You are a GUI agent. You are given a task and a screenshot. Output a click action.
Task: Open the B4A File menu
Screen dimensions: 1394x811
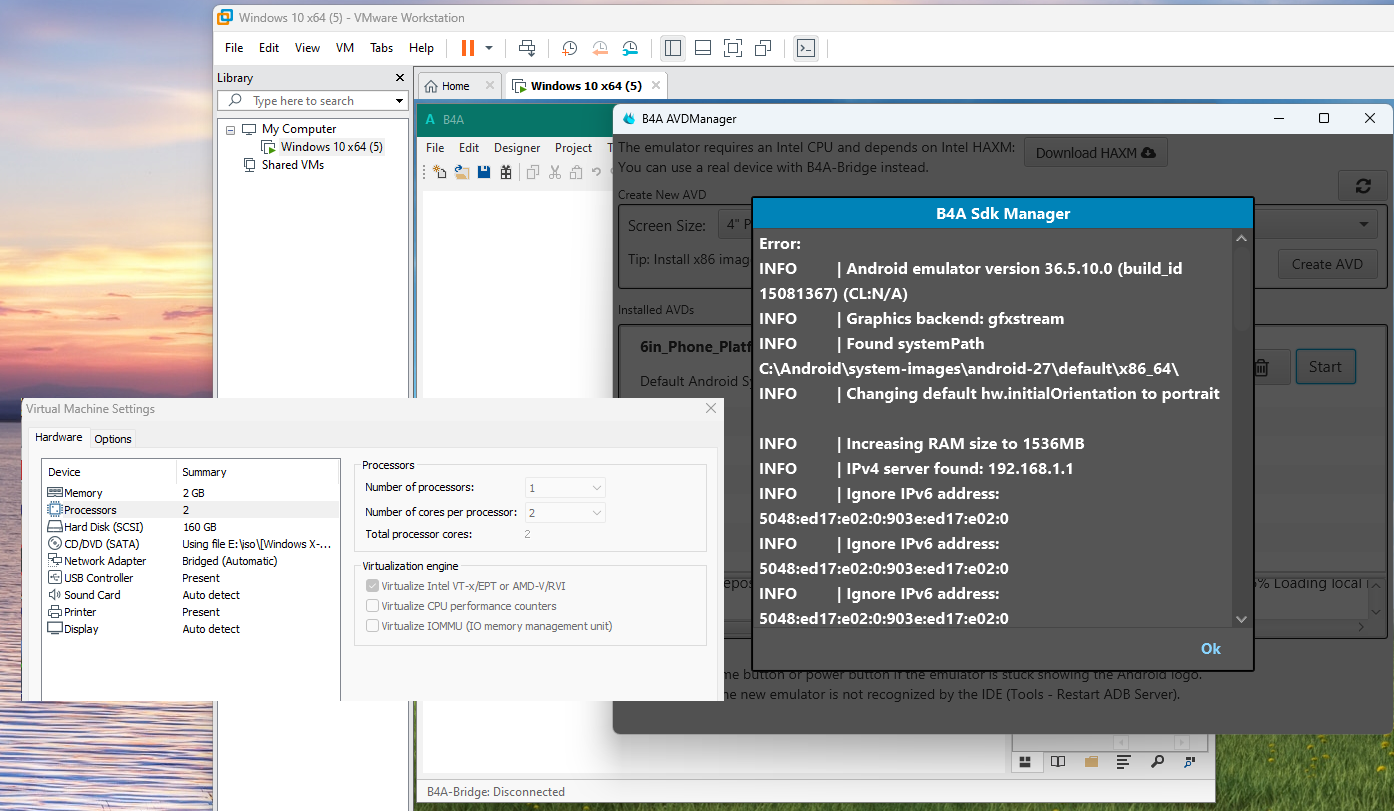click(435, 148)
